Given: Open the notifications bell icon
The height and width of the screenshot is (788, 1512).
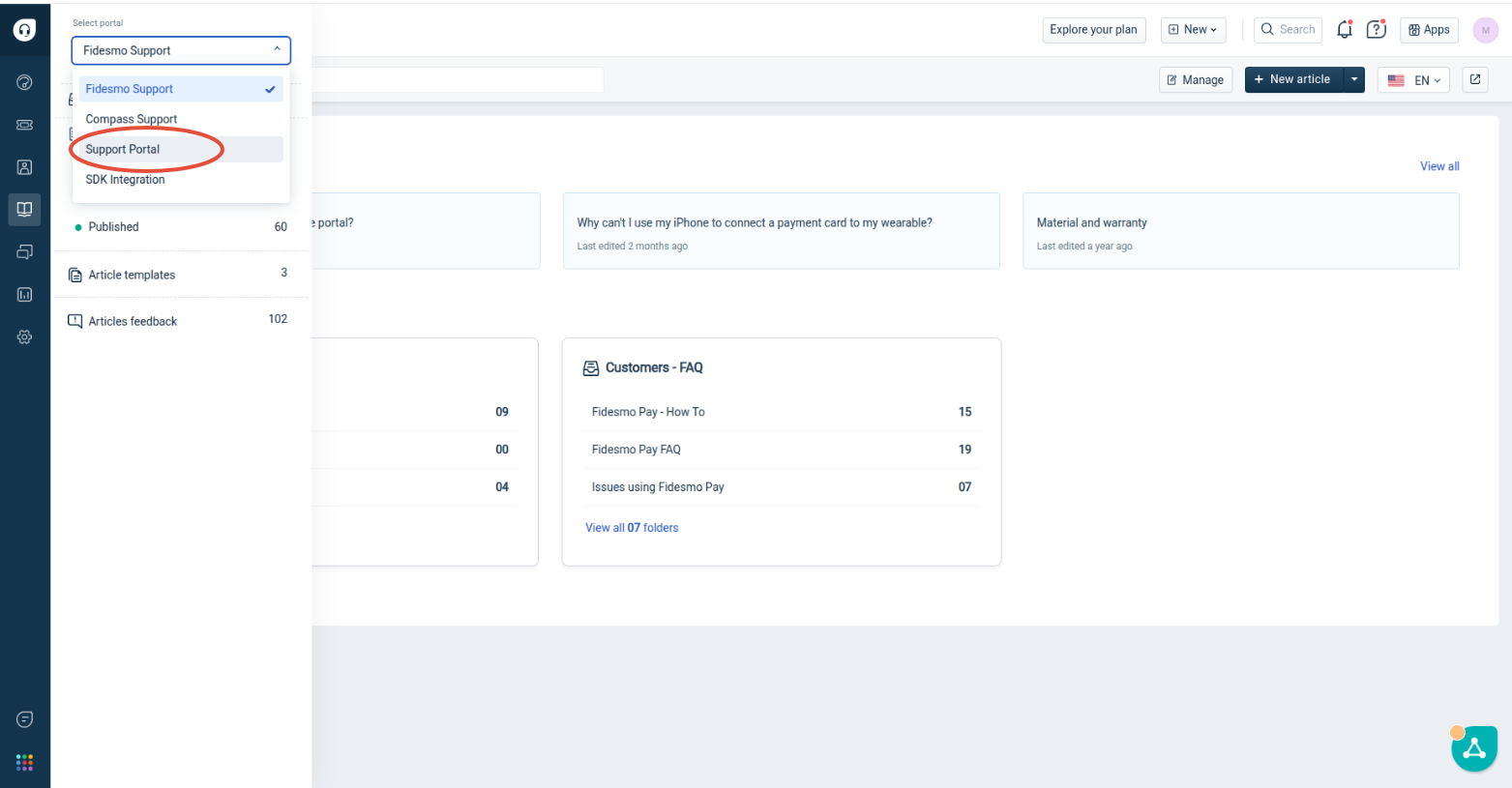Looking at the screenshot, I should 1345,30.
